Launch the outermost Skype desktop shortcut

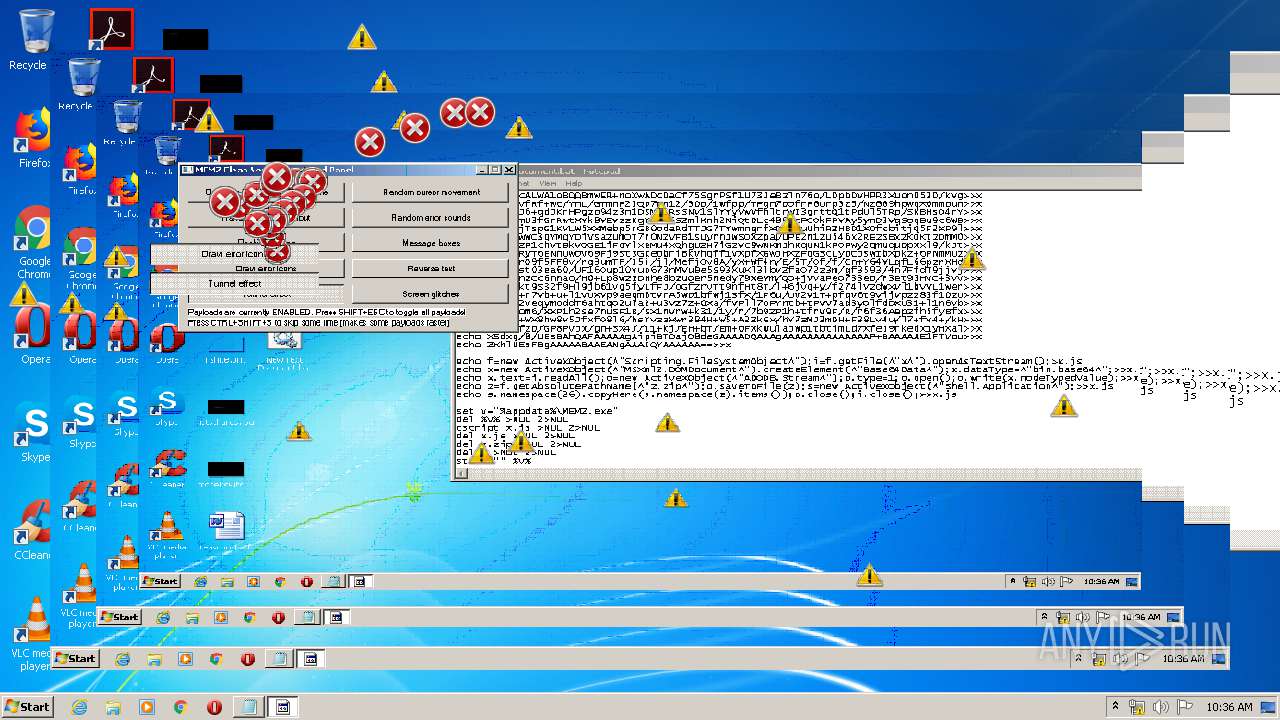pos(34,434)
